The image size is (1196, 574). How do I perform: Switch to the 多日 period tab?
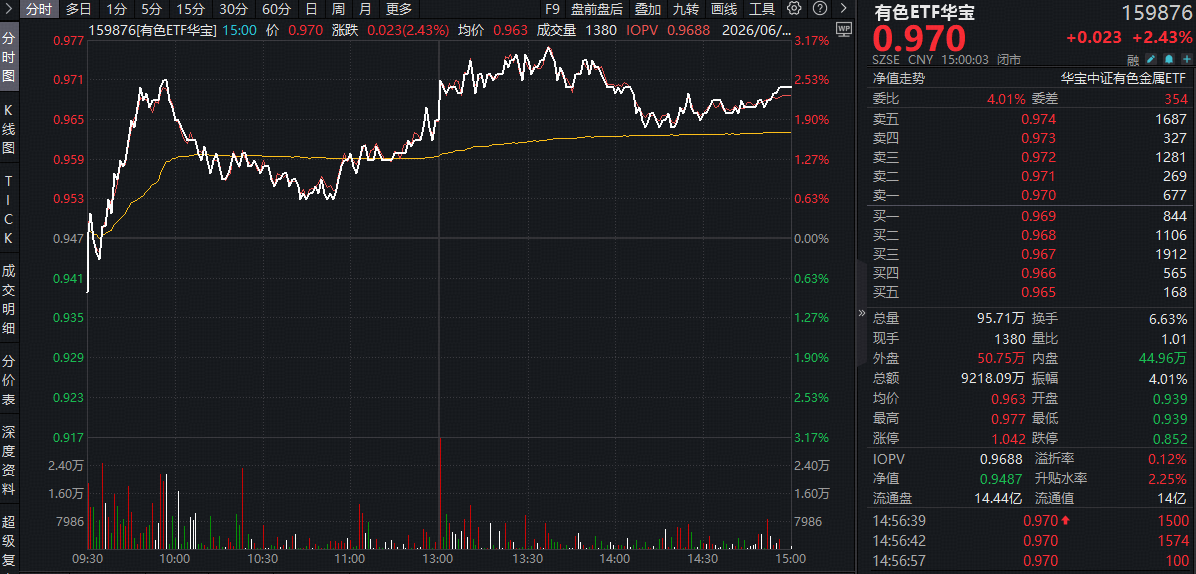78,9
